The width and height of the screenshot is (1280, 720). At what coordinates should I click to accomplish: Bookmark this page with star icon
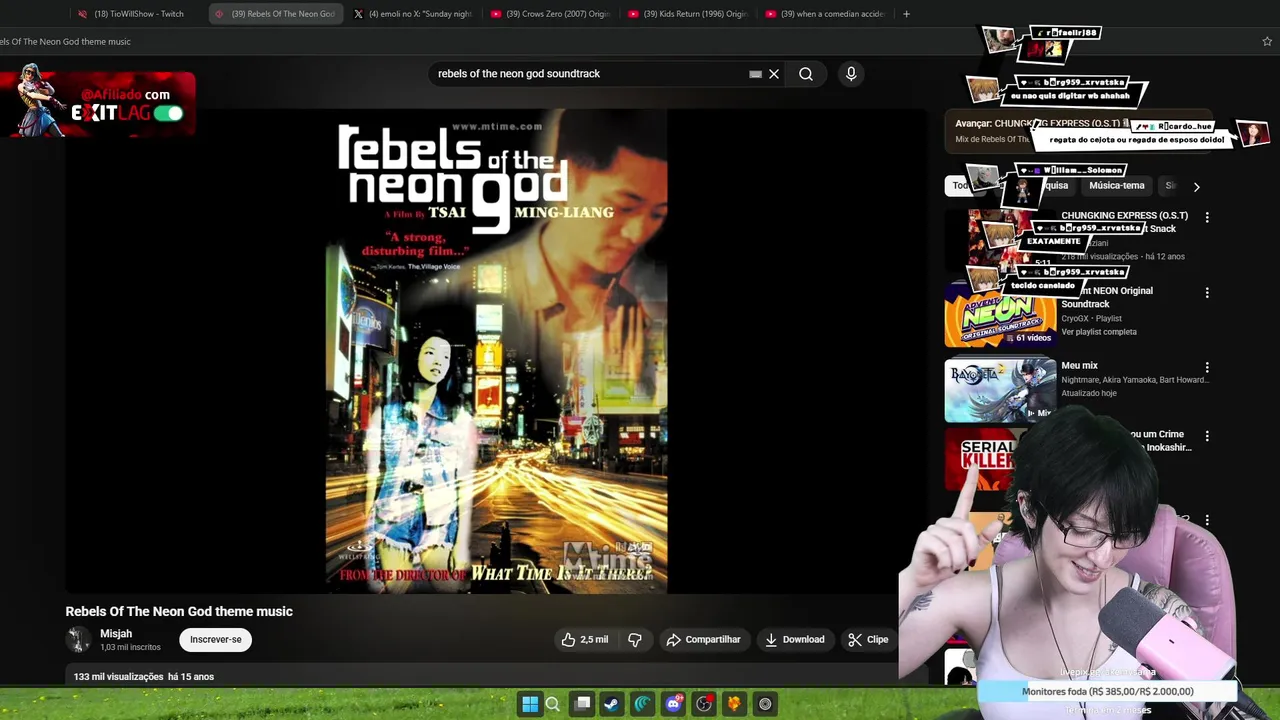pyautogui.click(x=1267, y=42)
